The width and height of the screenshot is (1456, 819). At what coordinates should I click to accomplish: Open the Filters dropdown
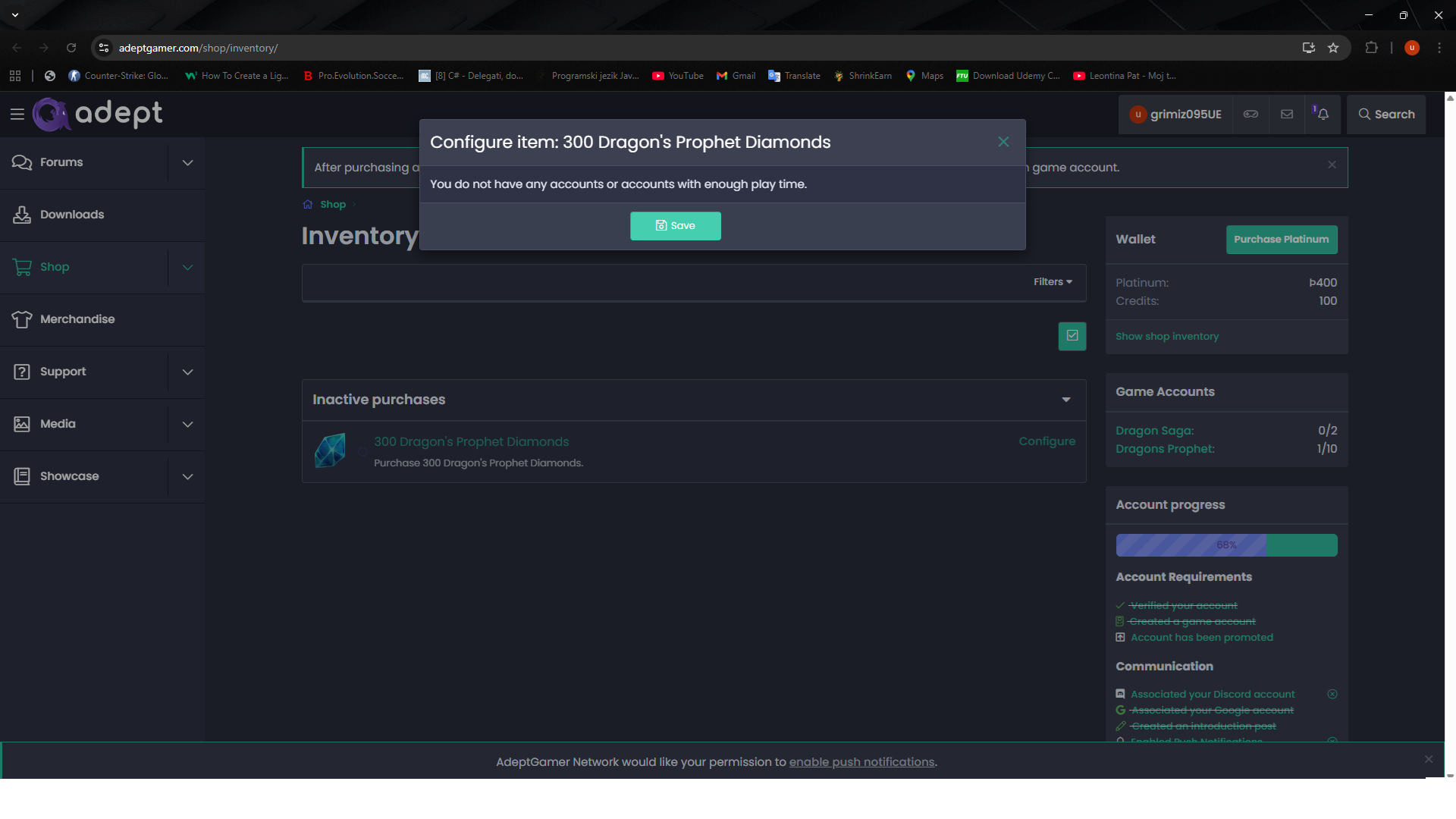pos(1053,282)
